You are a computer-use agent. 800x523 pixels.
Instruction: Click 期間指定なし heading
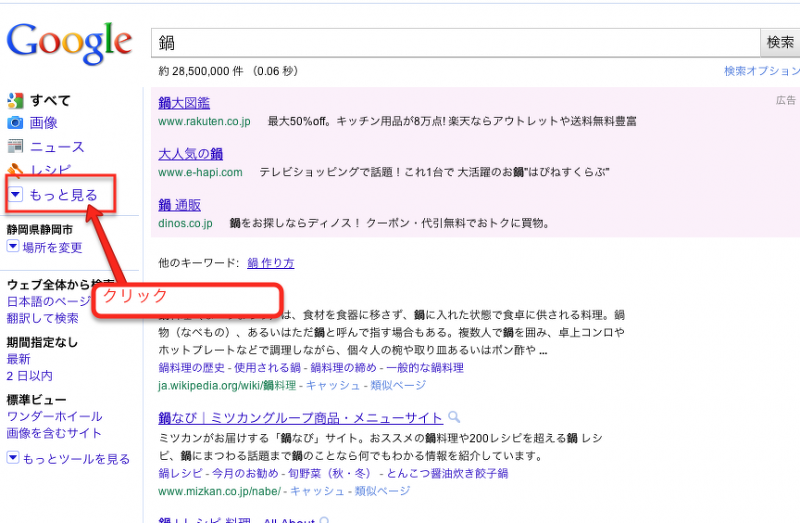pyautogui.click(x=42, y=342)
